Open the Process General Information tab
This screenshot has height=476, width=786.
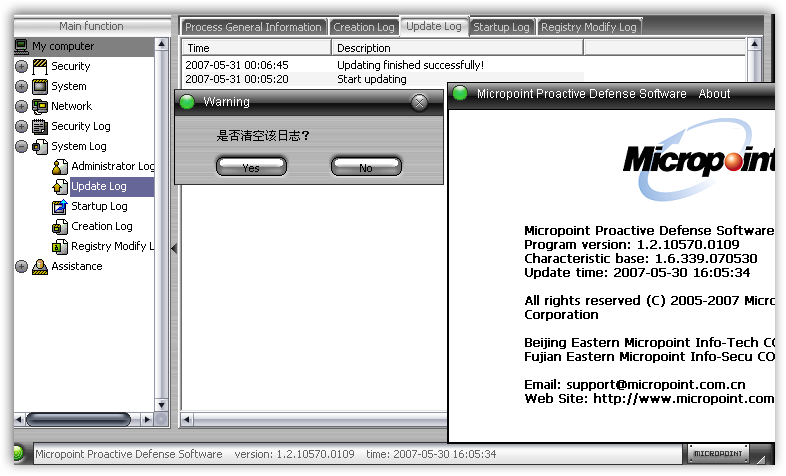[x=253, y=27]
